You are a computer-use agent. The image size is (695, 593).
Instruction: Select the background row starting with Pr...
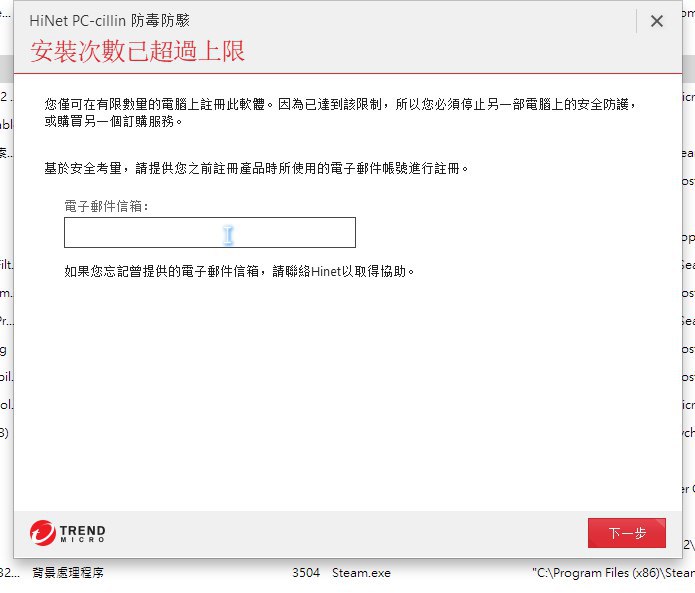click(x=5, y=321)
